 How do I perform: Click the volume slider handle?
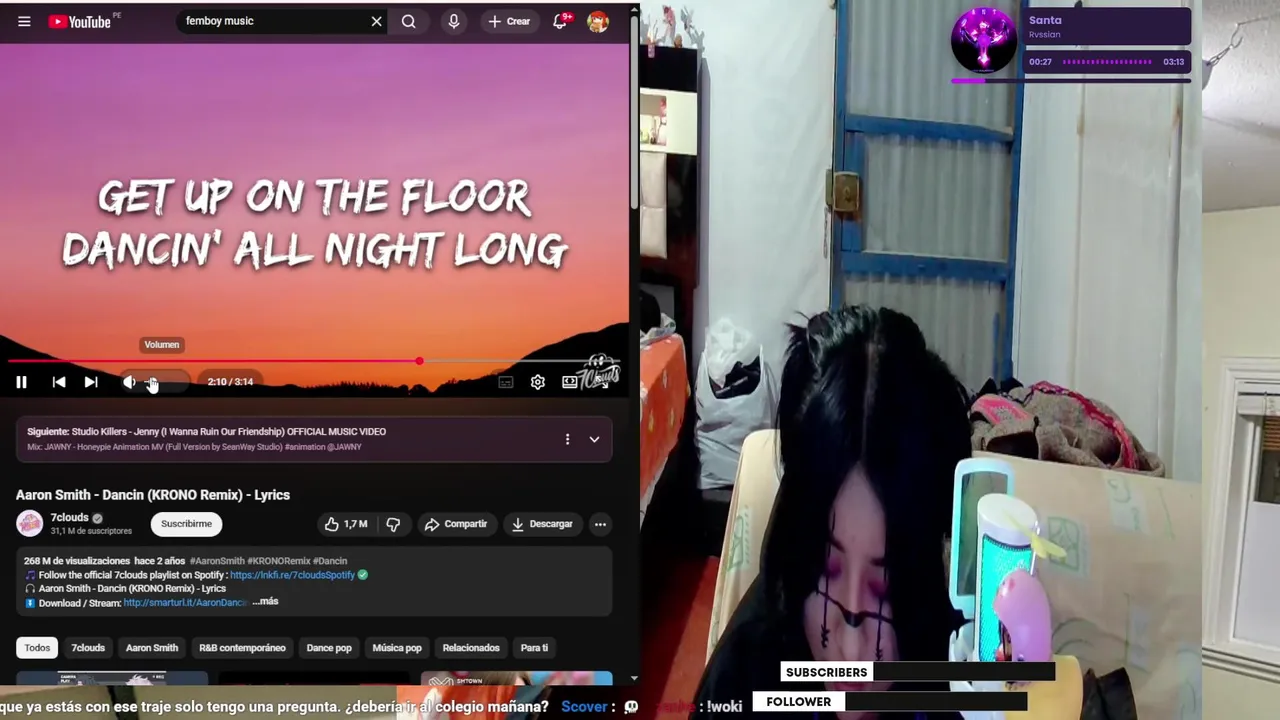tap(152, 382)
